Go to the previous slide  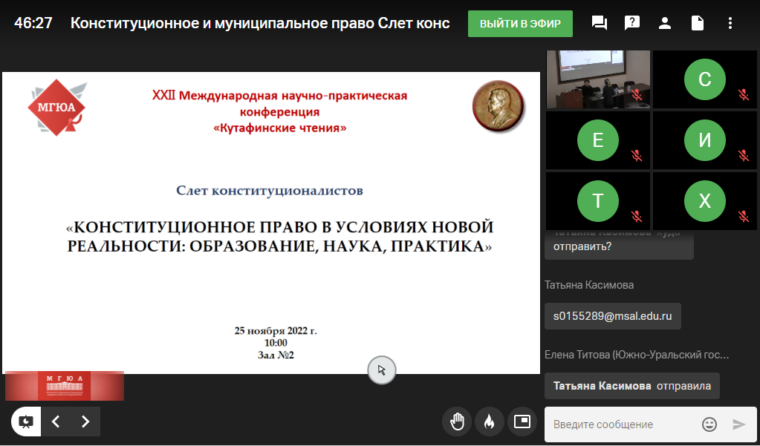(55, 421)
